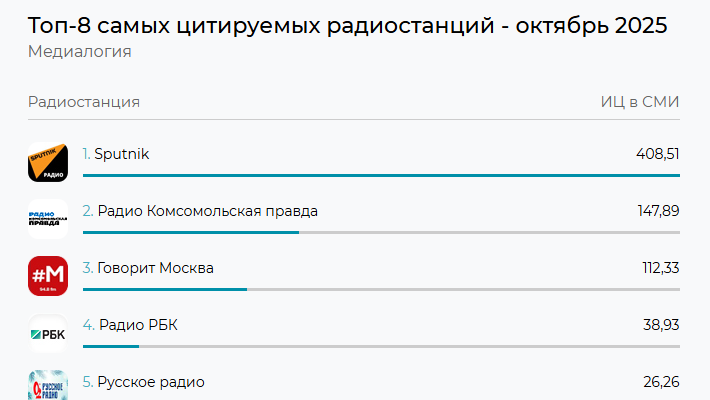Image resolution: width=710 pixels, height=400 pixels.
Task: Open the Русское радио station name
Action: pos(151,382)
